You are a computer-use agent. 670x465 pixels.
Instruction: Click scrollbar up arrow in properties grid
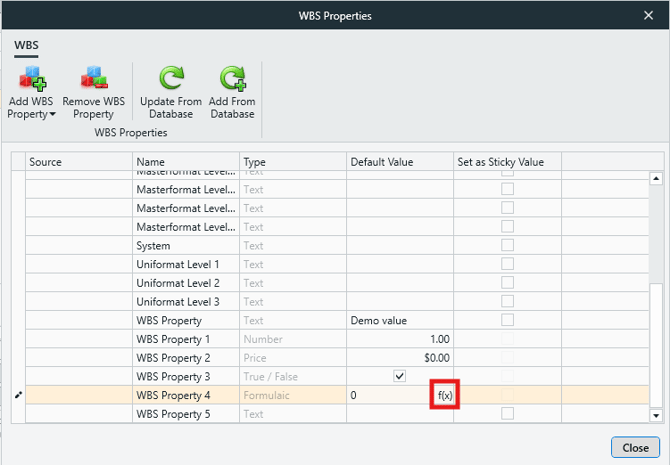click(x=656, y=179)
